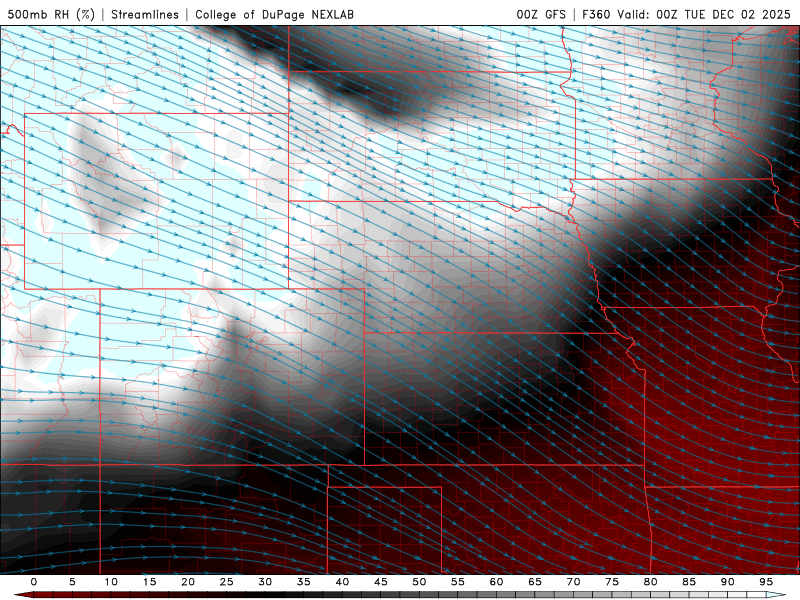Screen dimensions: 800x600
Task: Click the "00Z GFS" model label
Action: tap(541, 14)
